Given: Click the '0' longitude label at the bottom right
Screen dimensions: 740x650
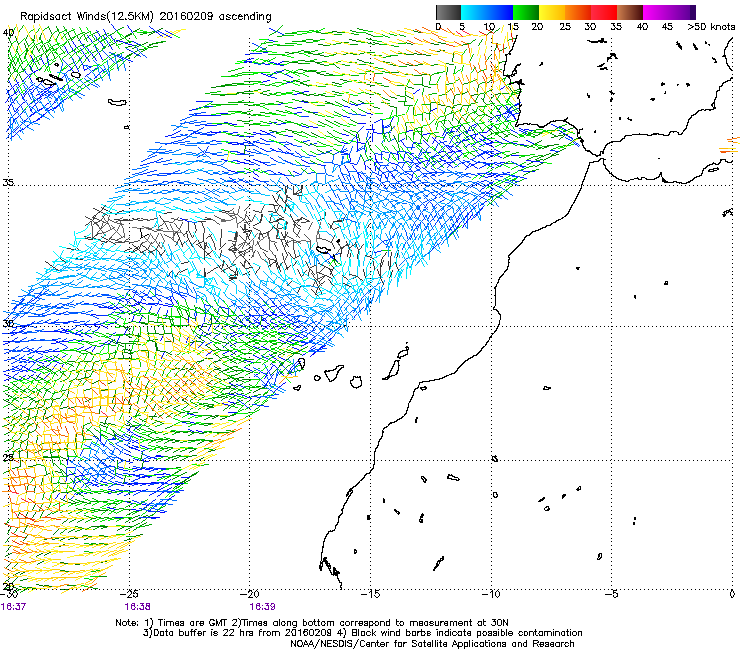Looking at the screenshot, I should tap(732, 594).
